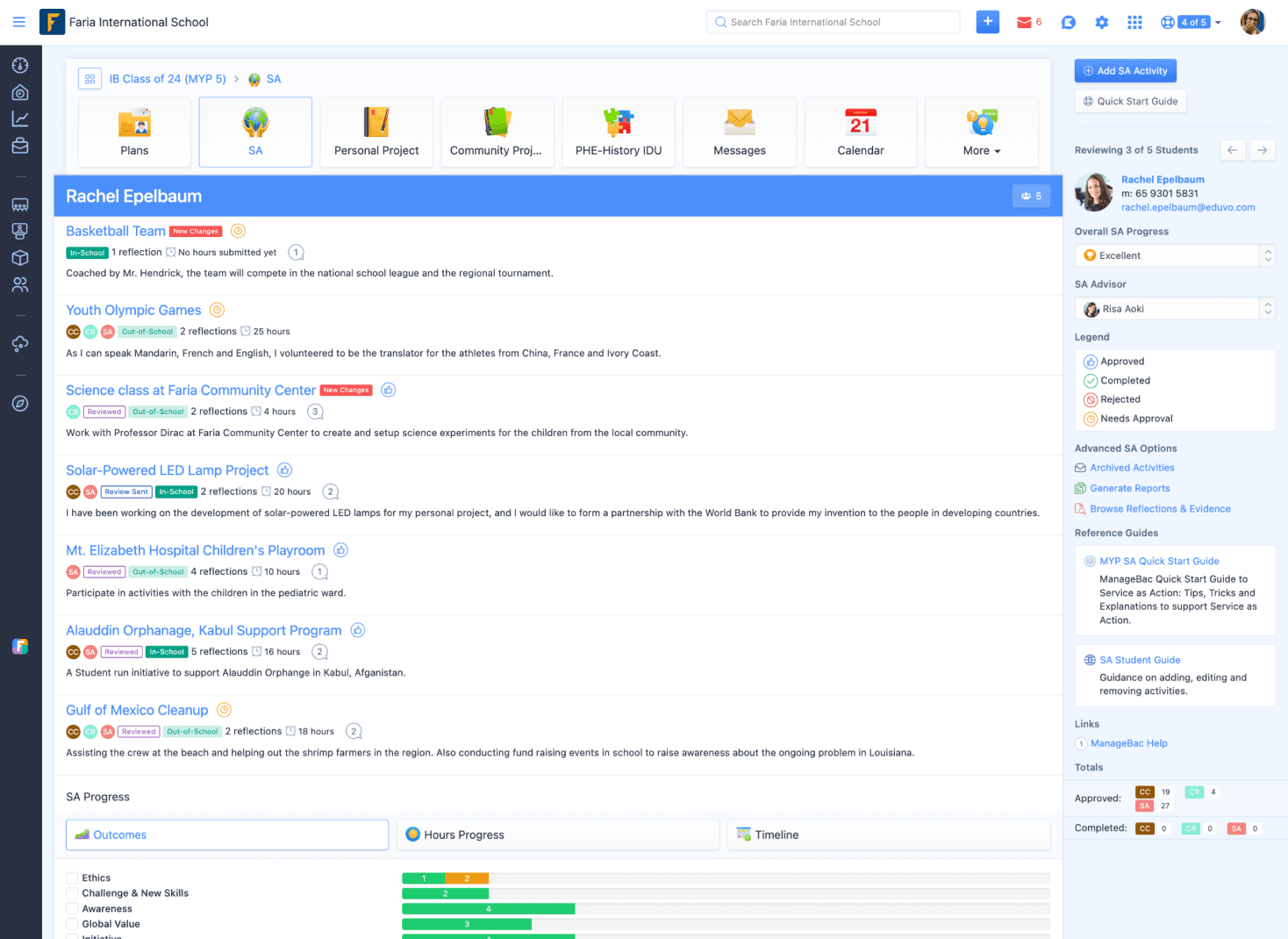Open the settings gear icon

(x=1102, y=23)
